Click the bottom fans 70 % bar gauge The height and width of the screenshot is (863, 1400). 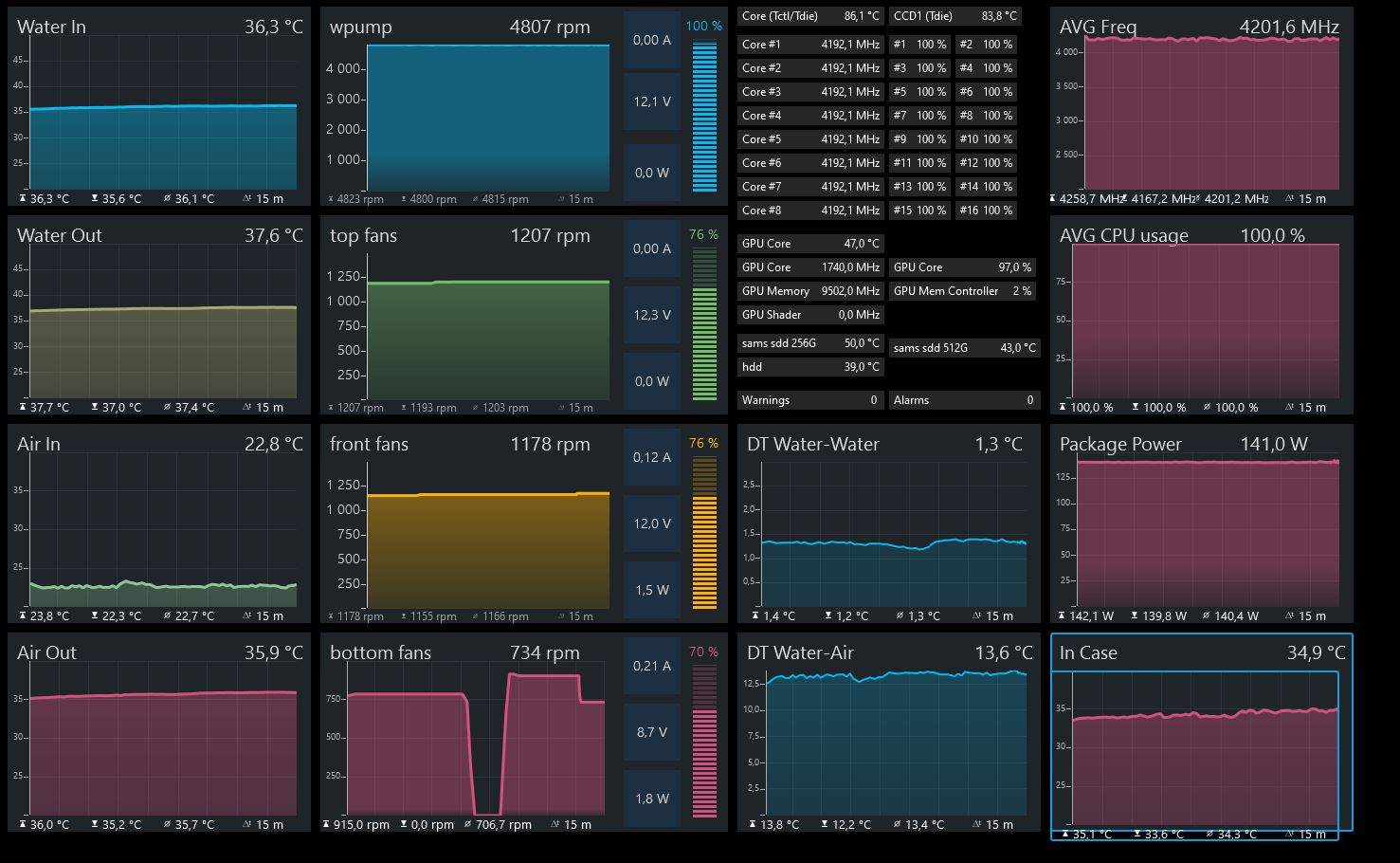tap(704, 742)
